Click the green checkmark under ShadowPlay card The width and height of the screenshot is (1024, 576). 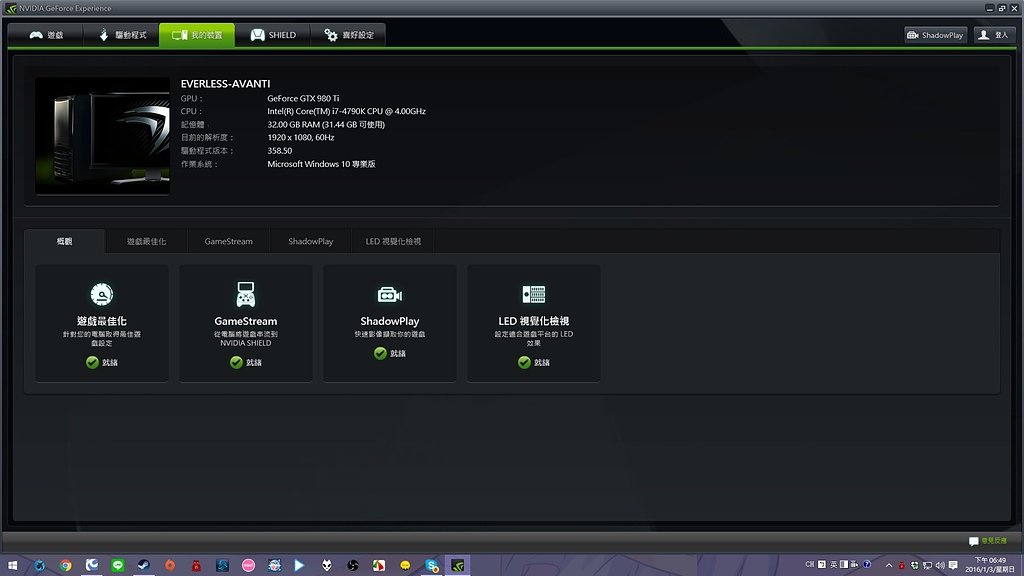click(380, 353)
